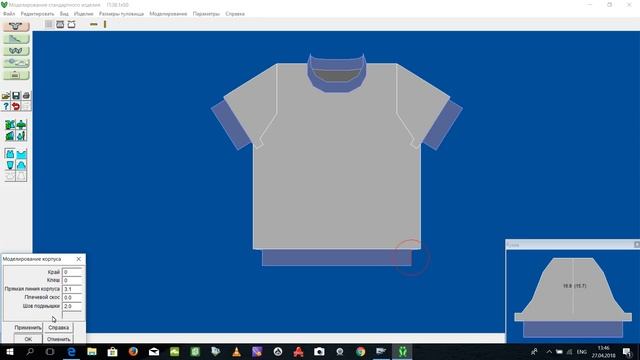Pick the cyan sleeve cap piece icon
Image resolution: width=640 pixels, height=360 pixels.
[x=21, y=165]
